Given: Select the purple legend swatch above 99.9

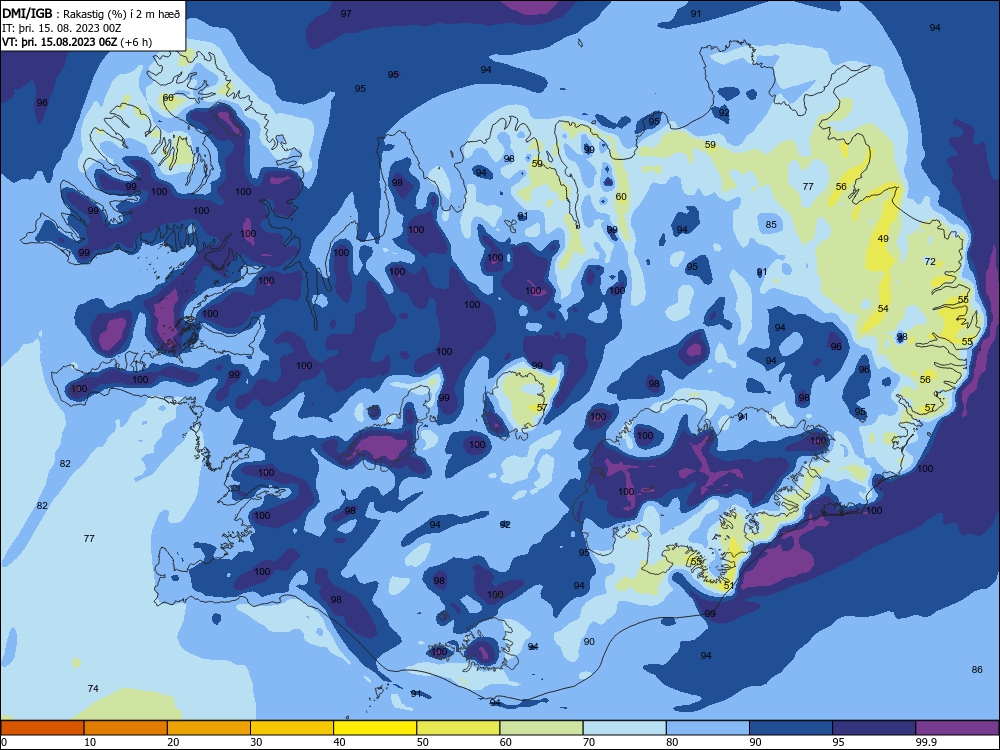Looking at the screenshot, I should (957, 728).
